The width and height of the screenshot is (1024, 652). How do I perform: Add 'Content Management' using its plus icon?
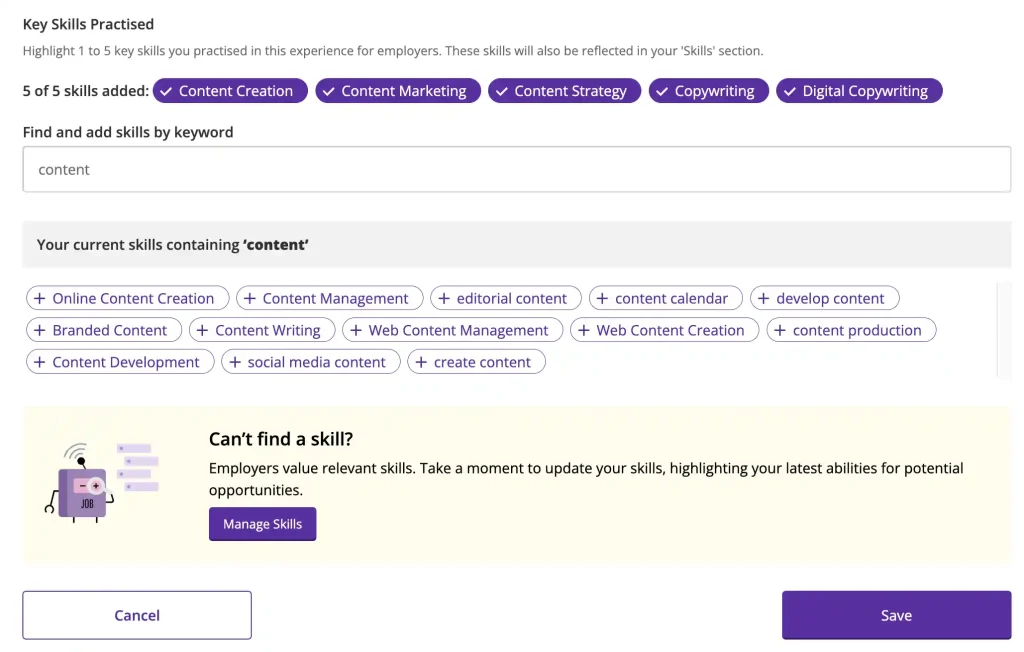249,297
